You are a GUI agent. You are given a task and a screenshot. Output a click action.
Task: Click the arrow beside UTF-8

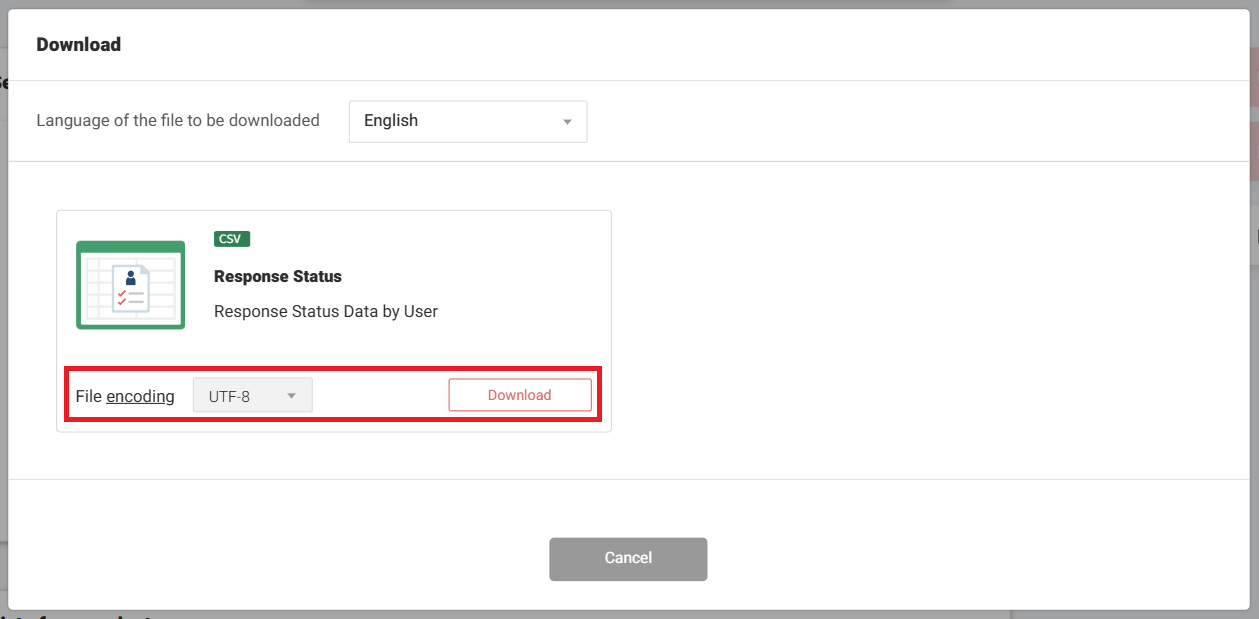[292, 396]
